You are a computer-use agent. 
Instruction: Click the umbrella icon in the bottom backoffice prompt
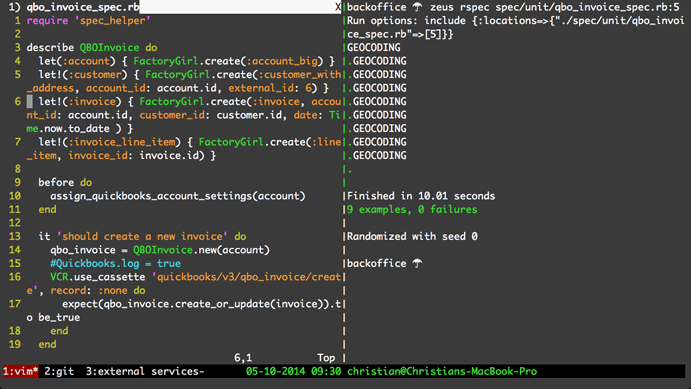[417, 263]
